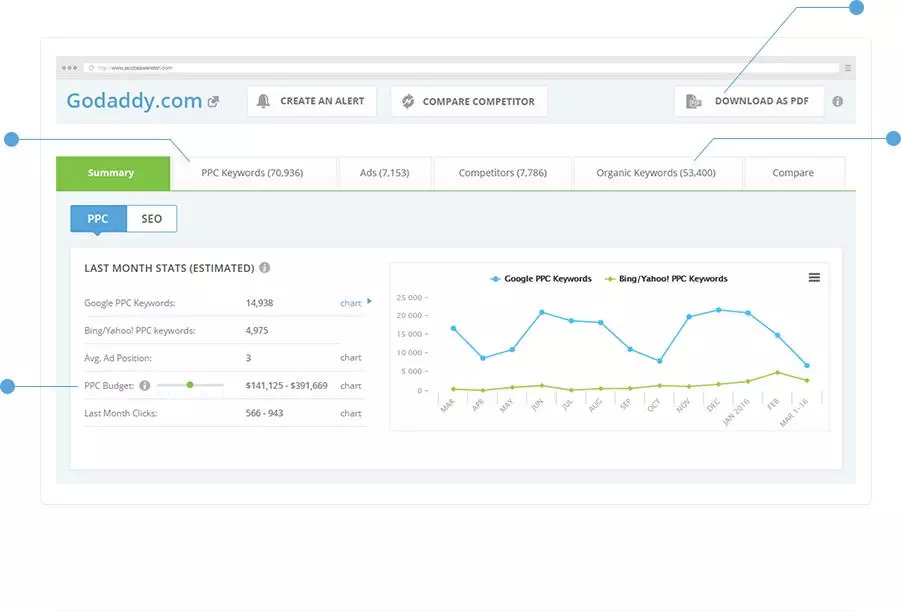The image size is (901, 611).
Task: Toggle Bing/Yahoo! PPC Keywords legend series
Action: click(666, 279)
